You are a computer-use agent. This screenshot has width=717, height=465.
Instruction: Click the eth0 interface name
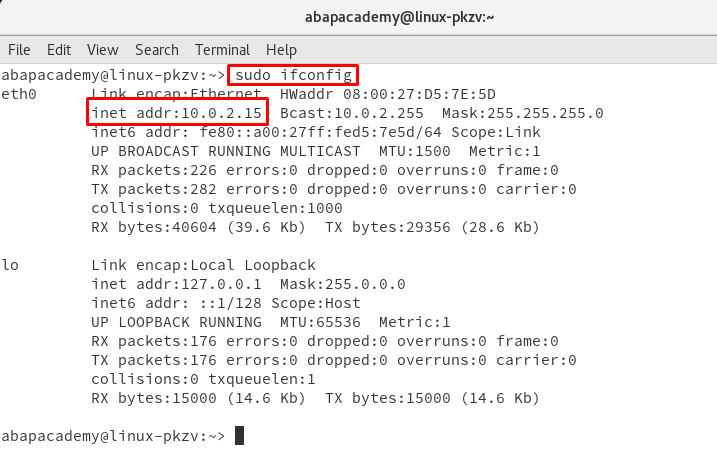coord(19,94)
